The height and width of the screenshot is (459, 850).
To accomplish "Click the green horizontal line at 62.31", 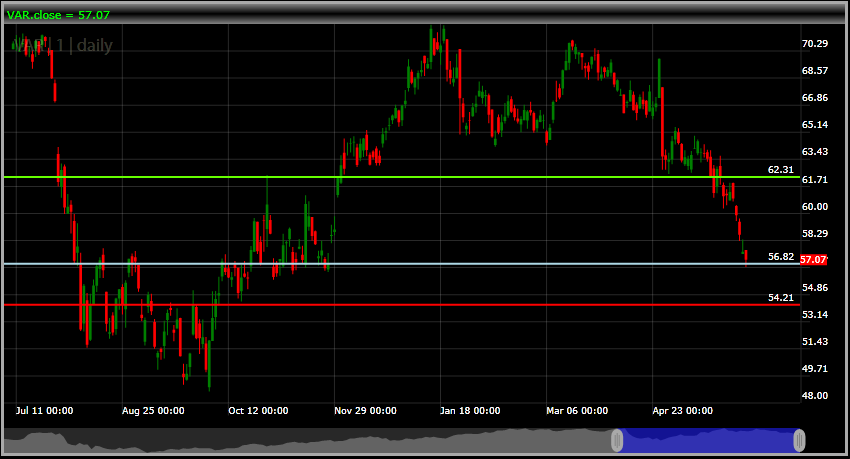I will click(x=400, y=177).
